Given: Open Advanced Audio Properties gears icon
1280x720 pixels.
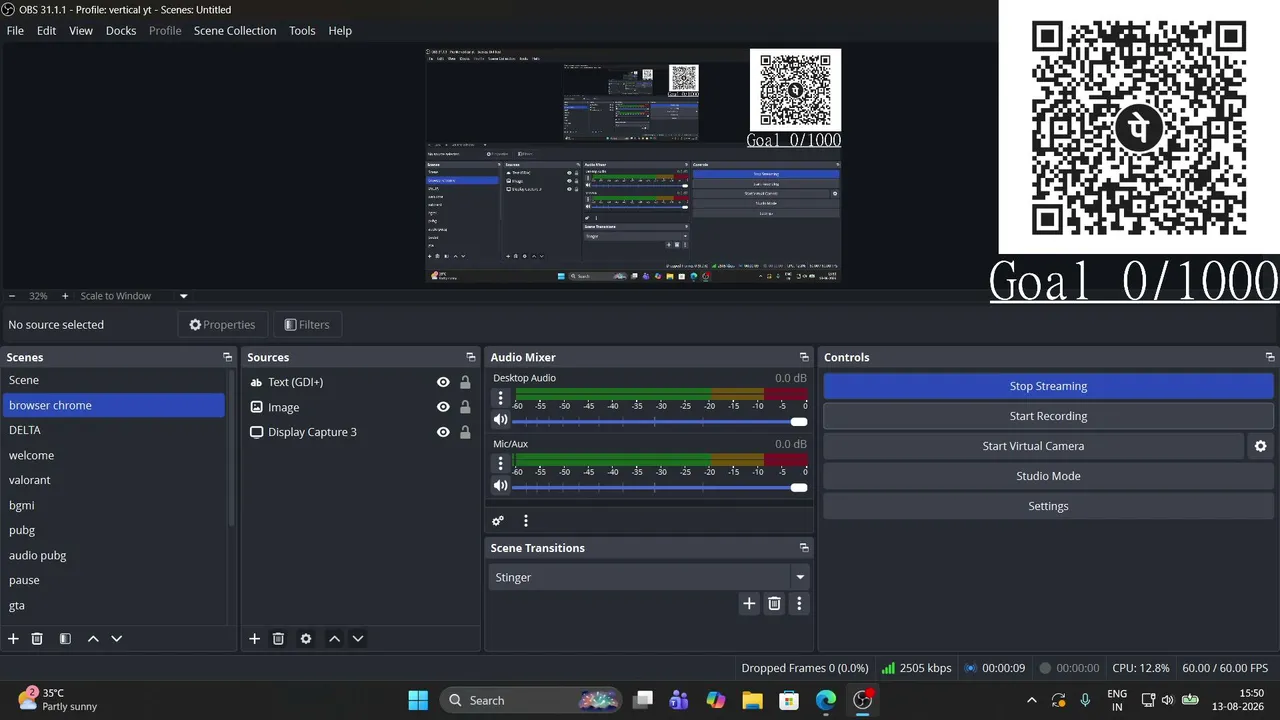Looking at the screenshot, I should 498,521.
